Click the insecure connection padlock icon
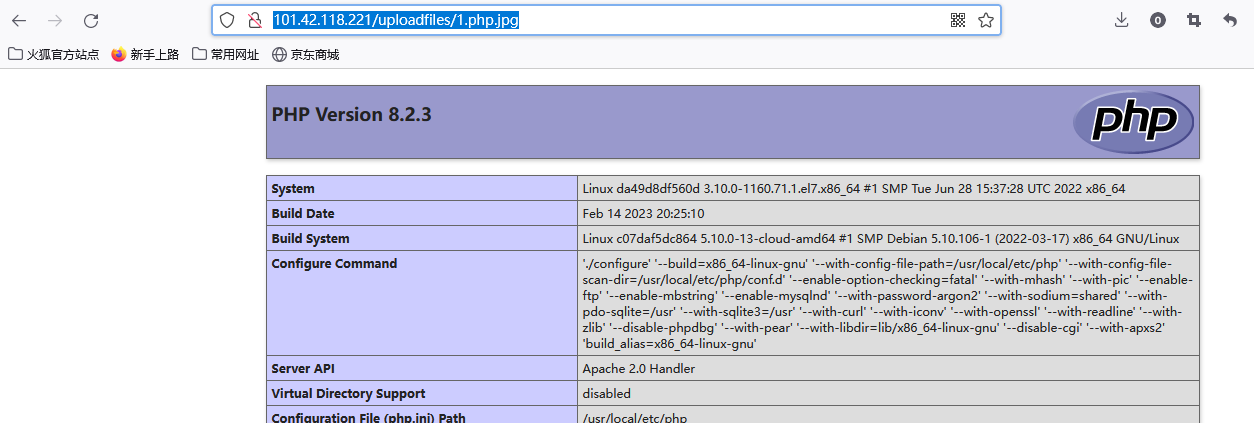This screenshot has height=423, width=1254. click(254, 20)
